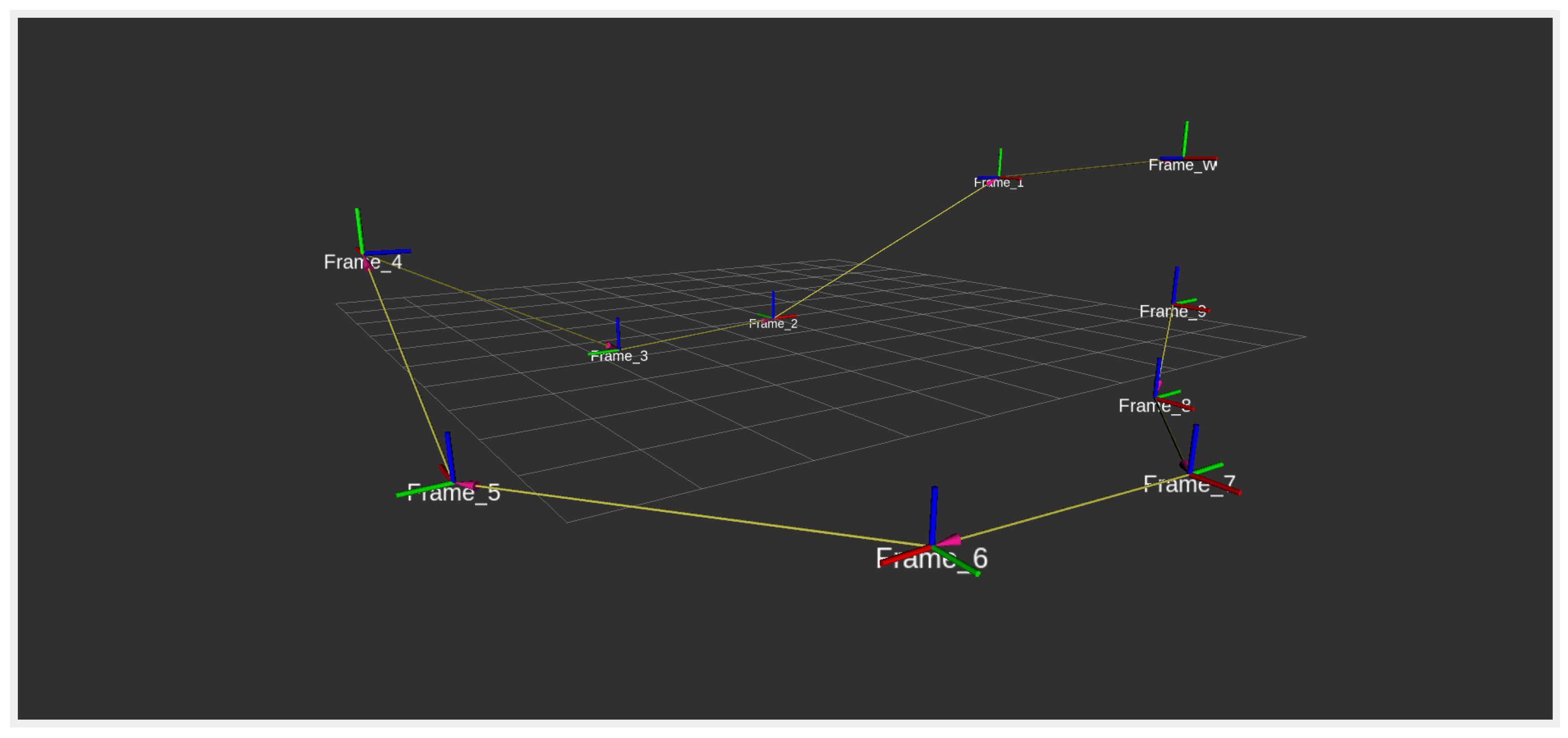Click the green axis of Frame_4
The image size is (1568, 738).
359,230
